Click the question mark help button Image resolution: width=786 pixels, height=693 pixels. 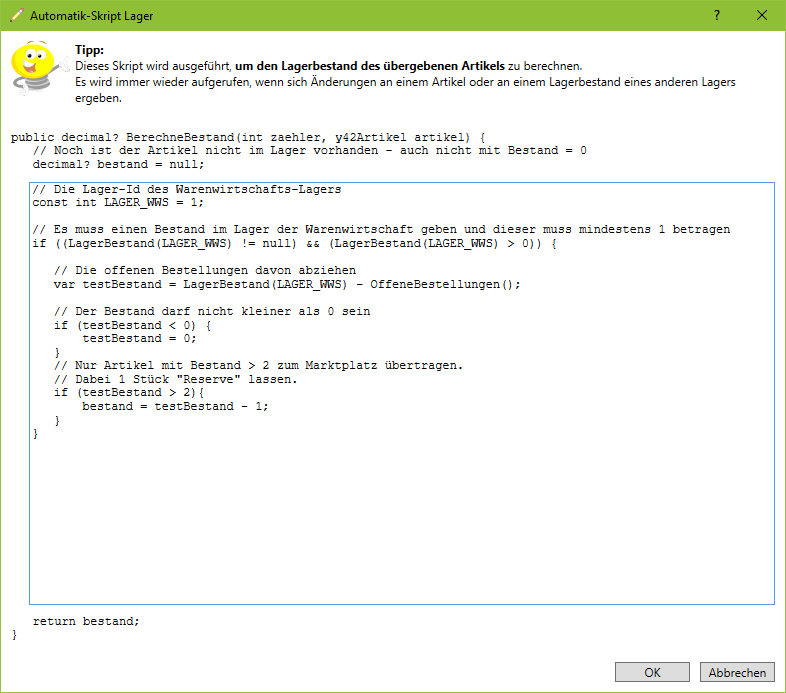click(717, 16)
